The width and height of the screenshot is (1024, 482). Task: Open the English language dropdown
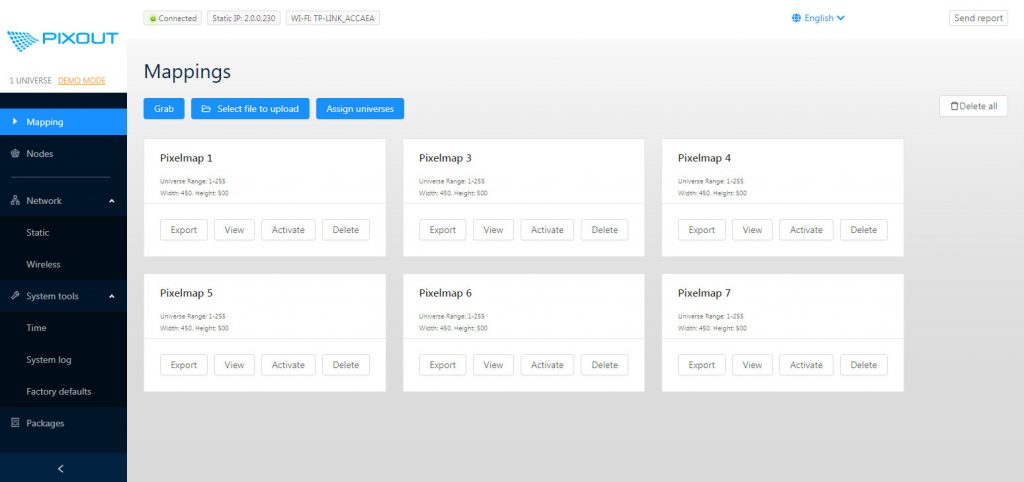(818, 18)
